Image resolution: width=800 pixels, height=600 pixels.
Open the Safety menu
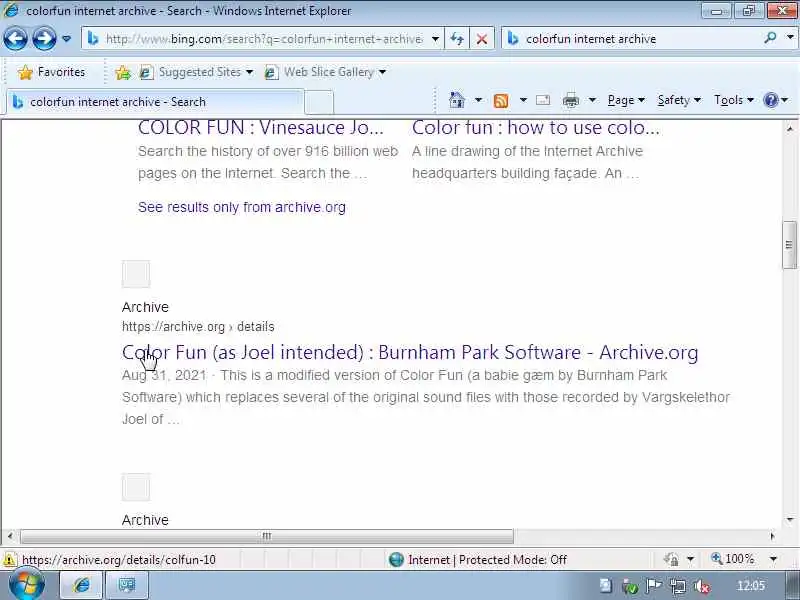coord(679,100)
